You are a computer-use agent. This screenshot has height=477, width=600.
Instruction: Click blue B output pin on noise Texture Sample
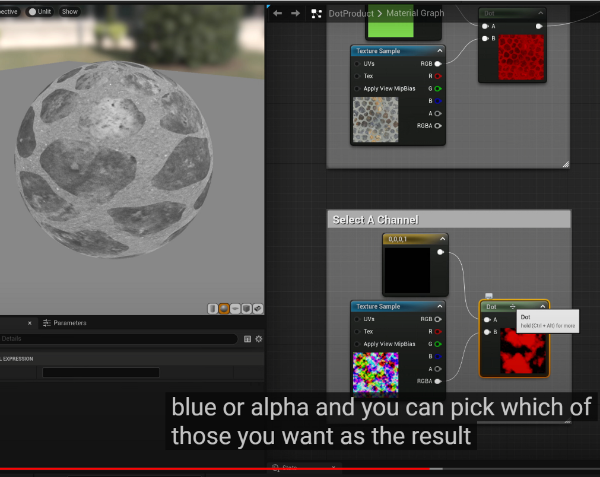pyautogui.click(x=438, y=357)
